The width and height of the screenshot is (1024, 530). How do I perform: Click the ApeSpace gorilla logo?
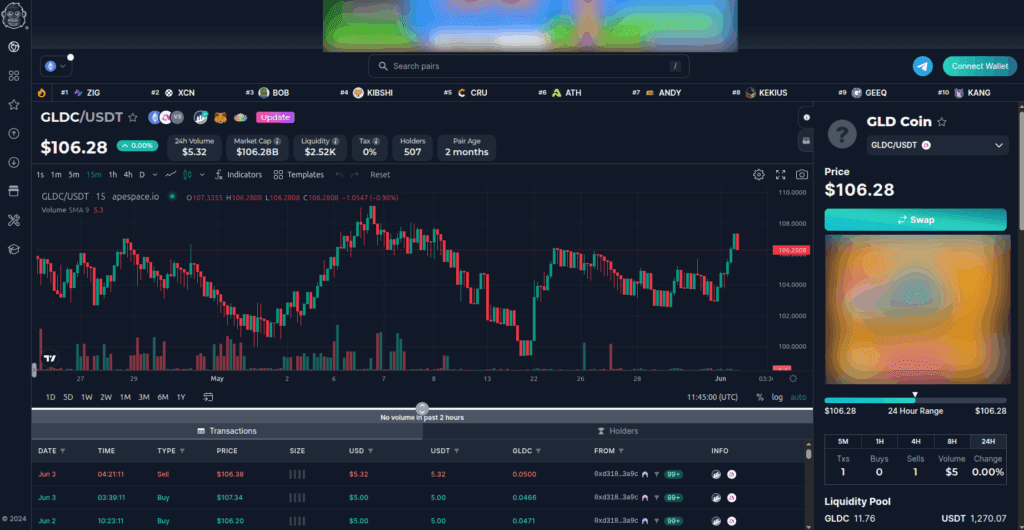[14, 14]
